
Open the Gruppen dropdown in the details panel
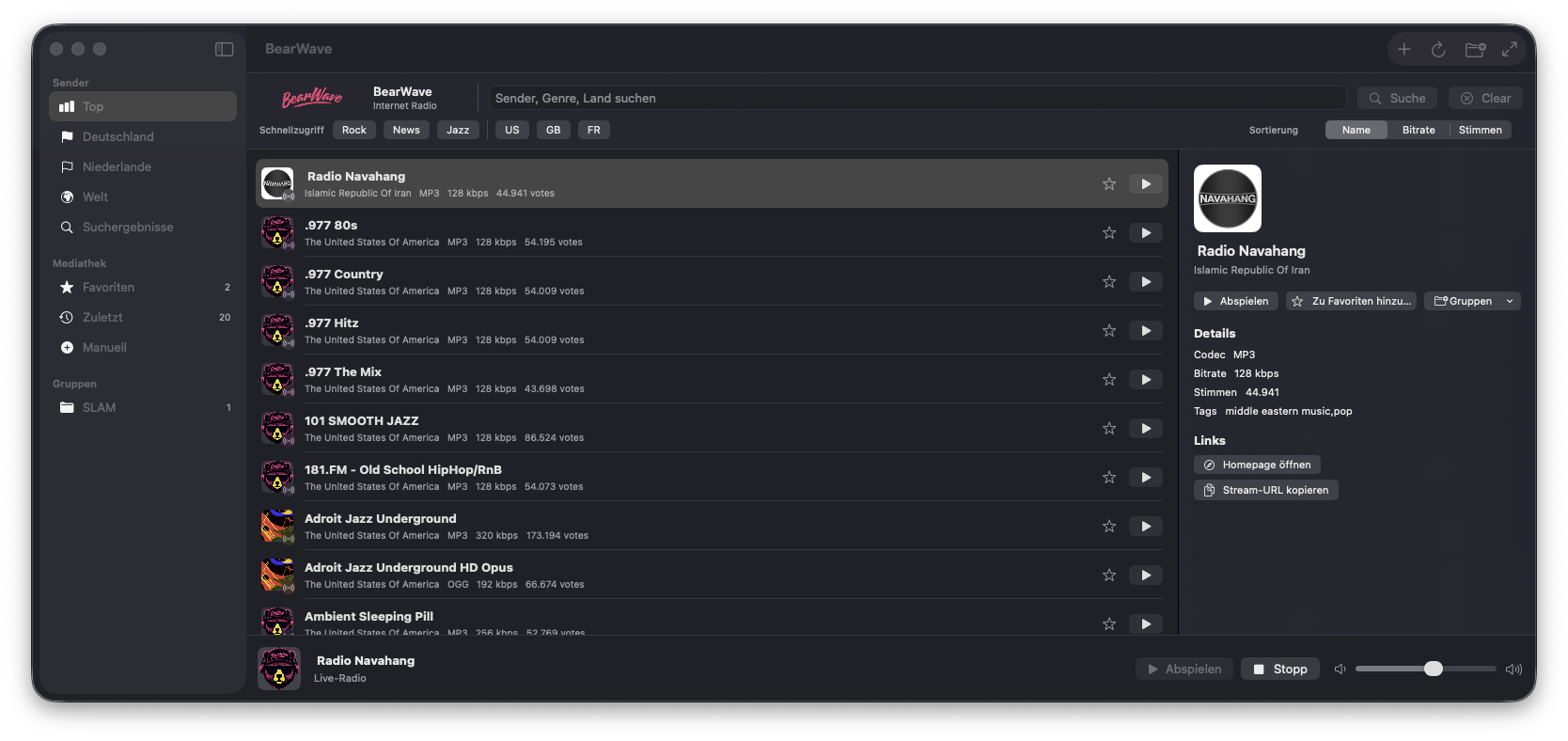coord(1472,301)
